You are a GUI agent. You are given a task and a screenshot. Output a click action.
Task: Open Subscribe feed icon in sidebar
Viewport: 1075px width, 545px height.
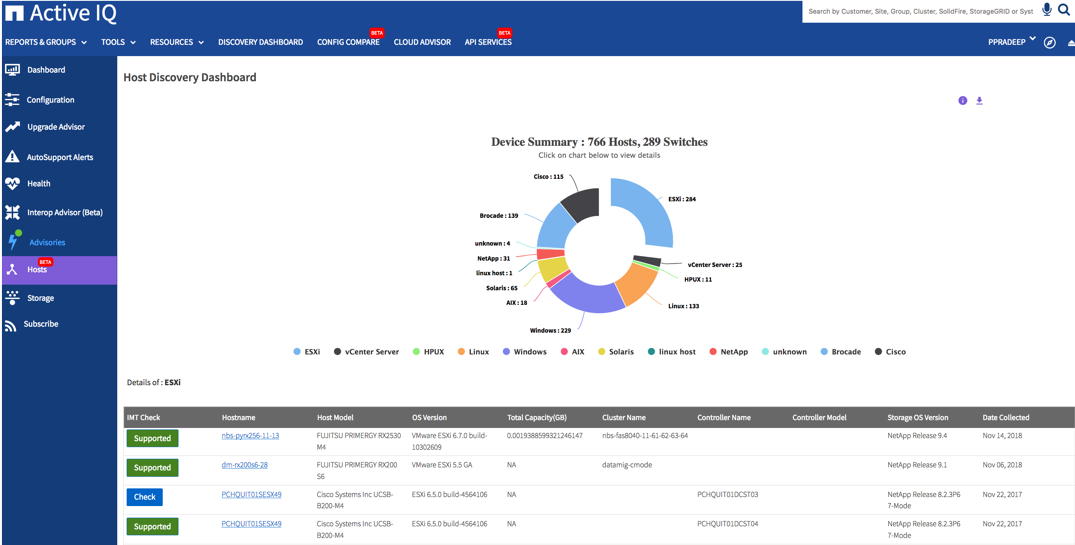11,325
